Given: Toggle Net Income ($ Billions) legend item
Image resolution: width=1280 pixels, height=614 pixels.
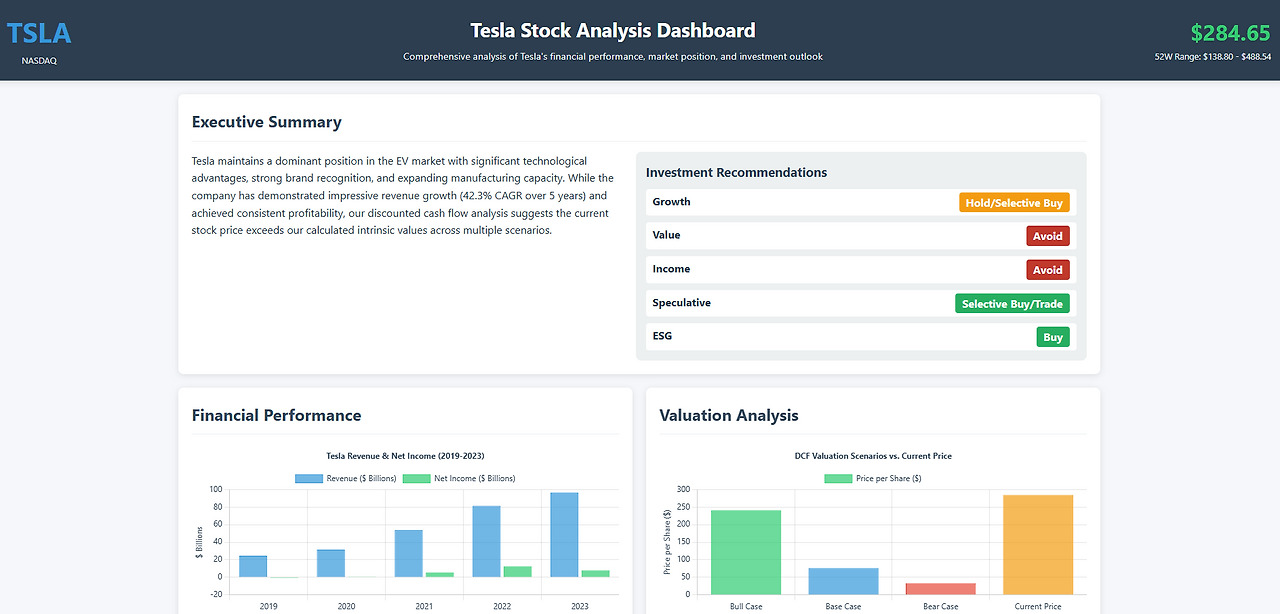Looking at the screenshot, I should [459, 478].
